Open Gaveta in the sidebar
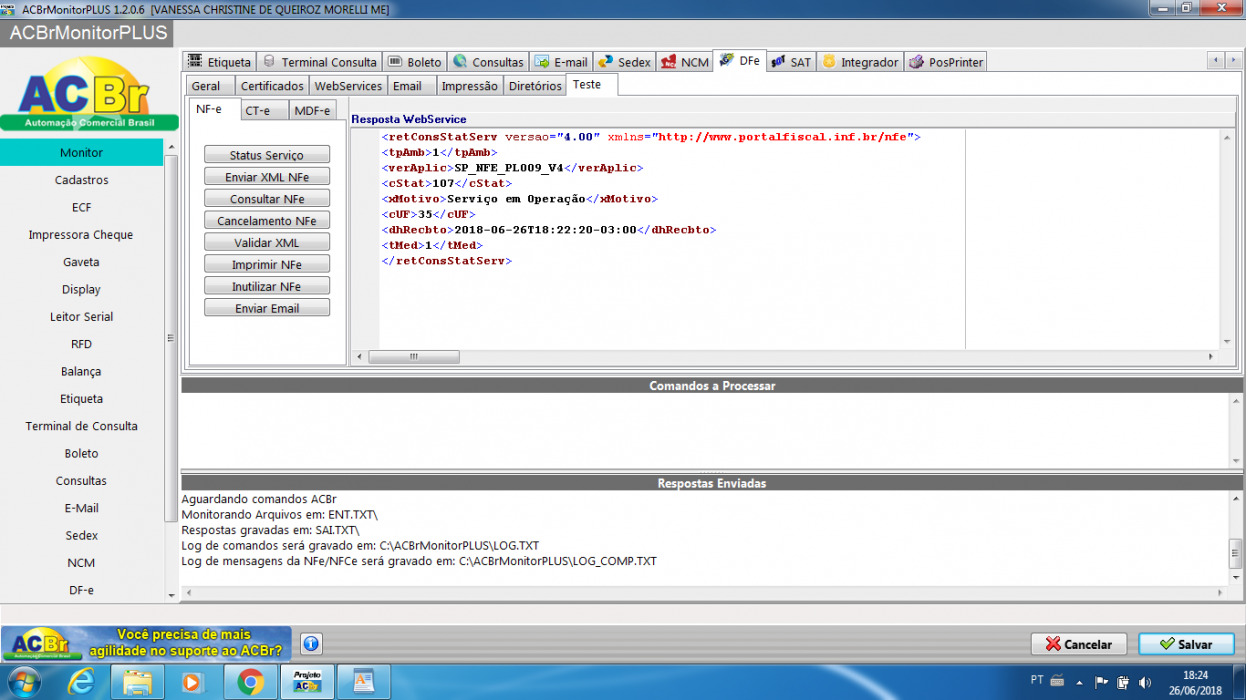The image size is (1246, 700). pos(81,262)
